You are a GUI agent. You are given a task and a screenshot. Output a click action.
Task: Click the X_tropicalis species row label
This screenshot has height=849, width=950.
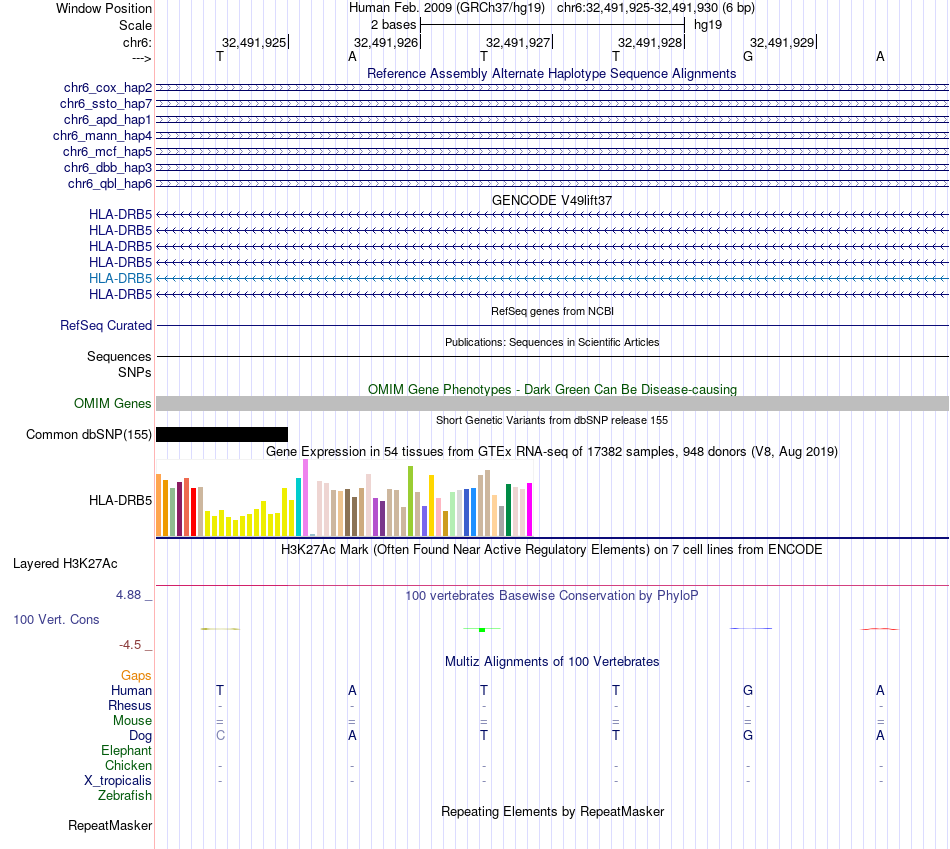click(x=118, y=781)
